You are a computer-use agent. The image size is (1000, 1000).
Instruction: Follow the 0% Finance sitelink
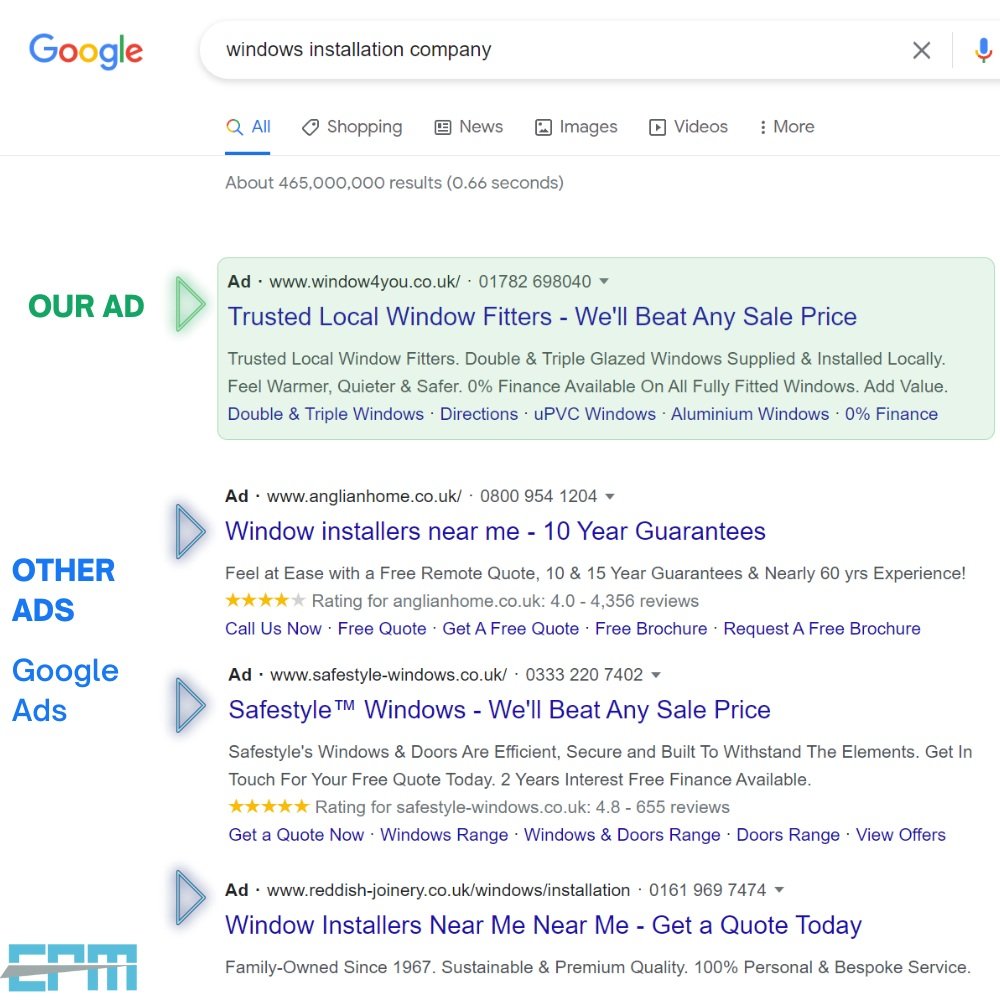(891, 414)
